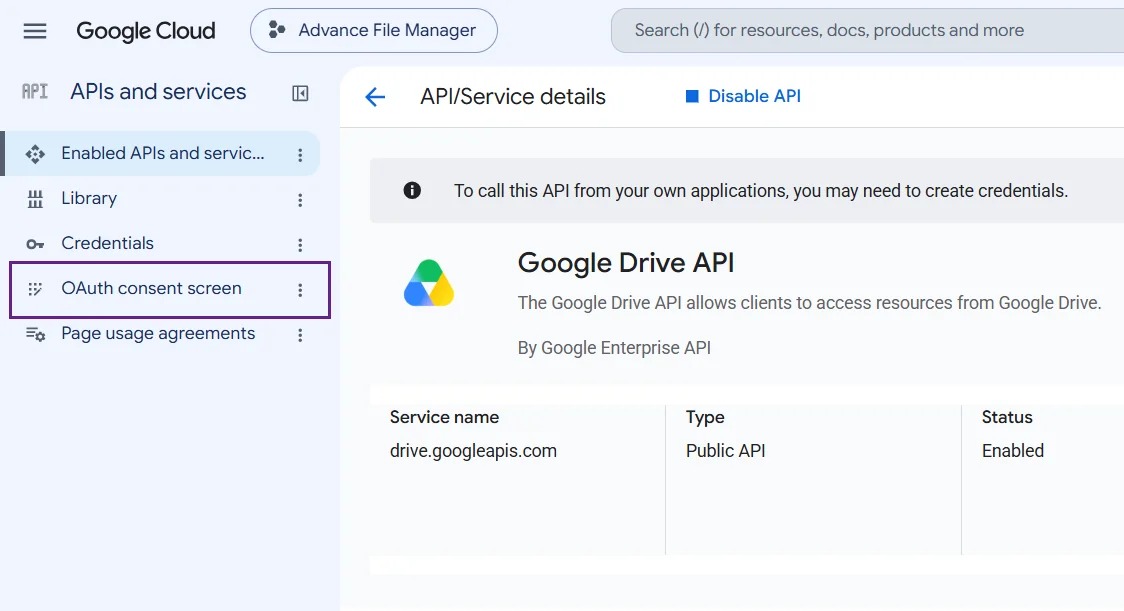Click the By Google Enterprise API text
Screen dimensions: 1124x611
click(x=614, y=348)
